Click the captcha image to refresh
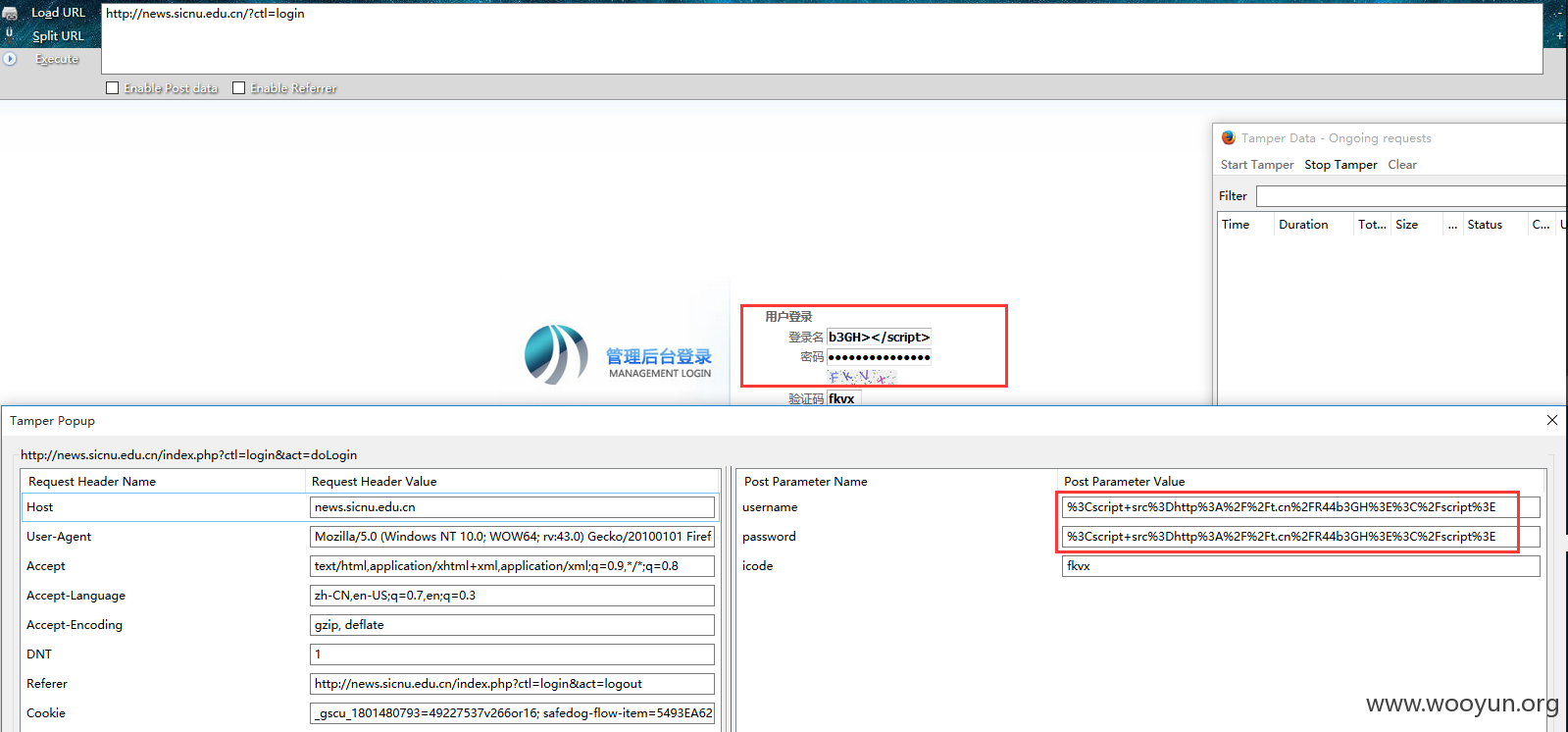This screenshot has width=1568, height=732. pos(862,377)
